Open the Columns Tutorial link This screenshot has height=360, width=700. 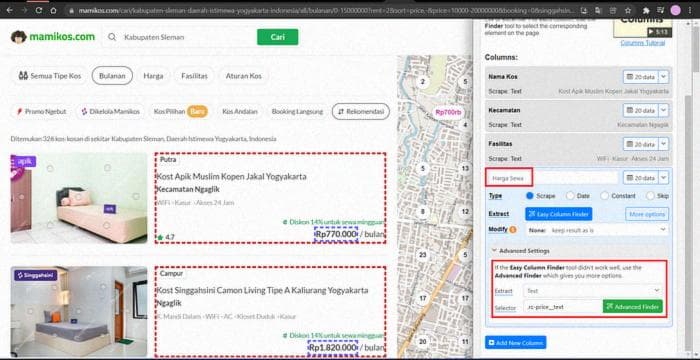point(642,43)
